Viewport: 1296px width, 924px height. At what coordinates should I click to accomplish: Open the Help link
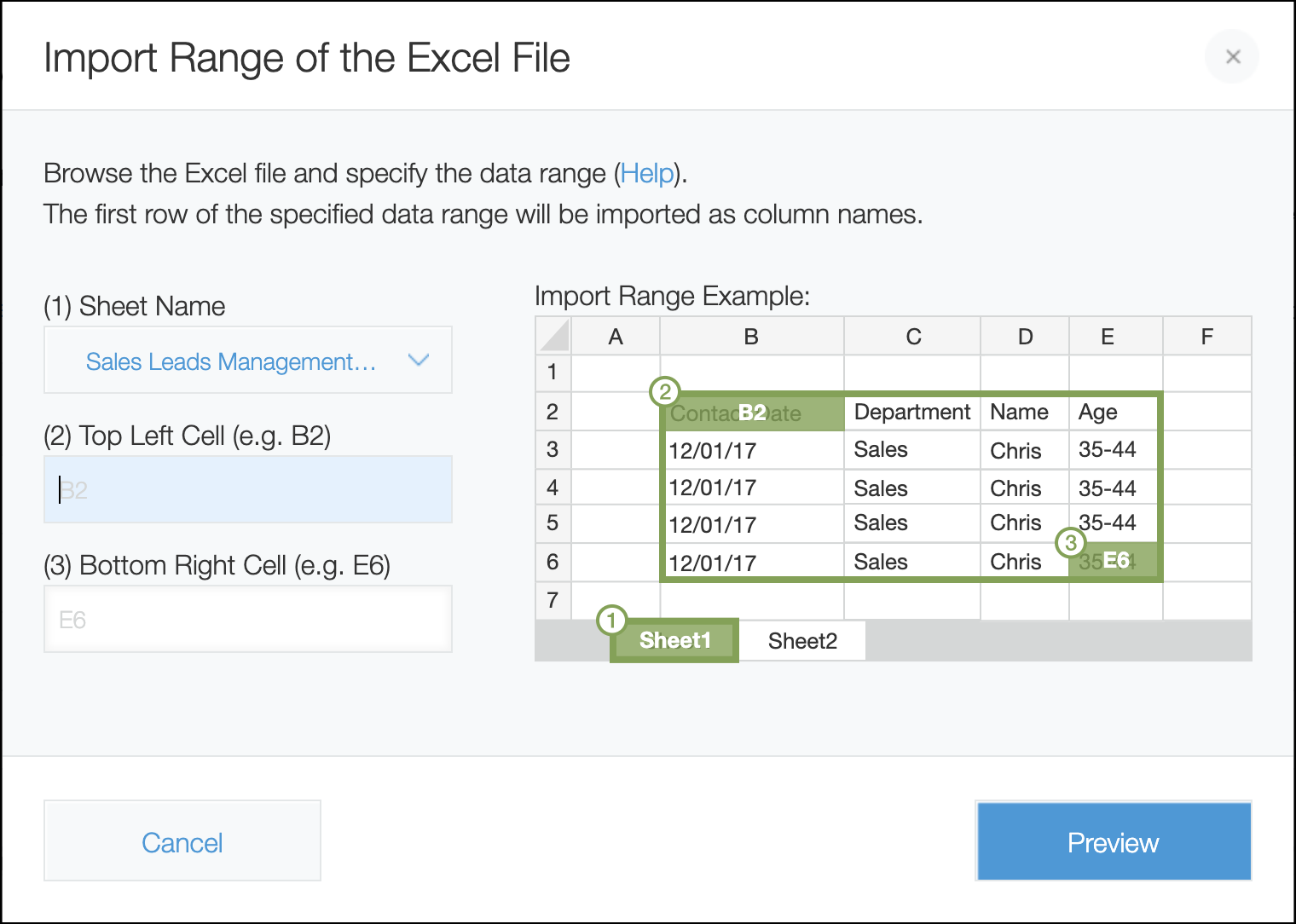click(646, 174)
